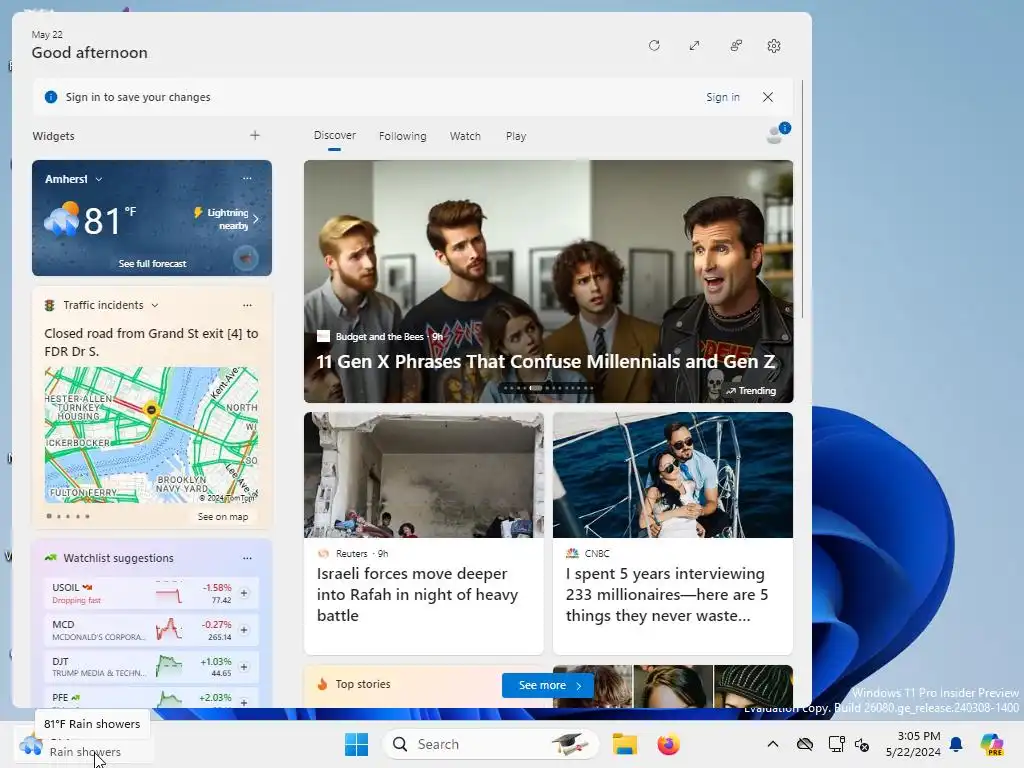This screenshot has height=768, width=1024.
Task: Add a new widget with plus icon
Action: (255, 135)
